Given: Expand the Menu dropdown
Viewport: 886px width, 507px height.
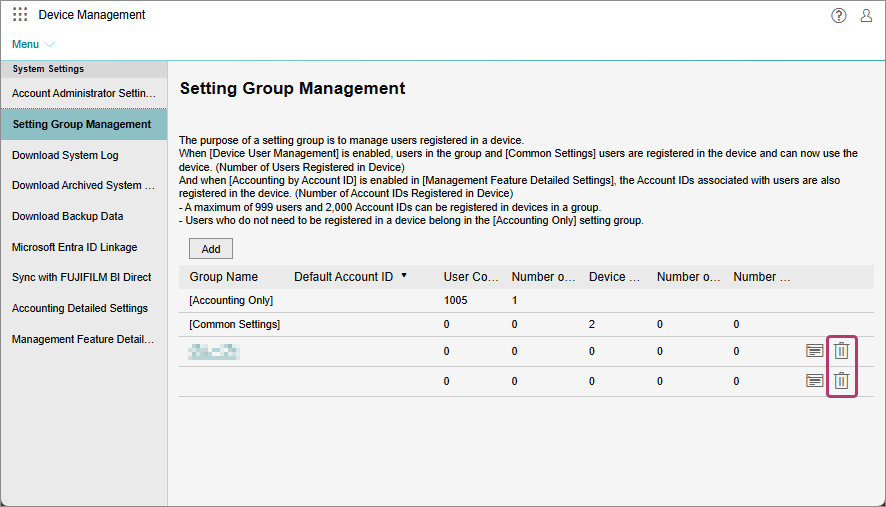Looking at the screenshot, I should [x=33, y=44].
